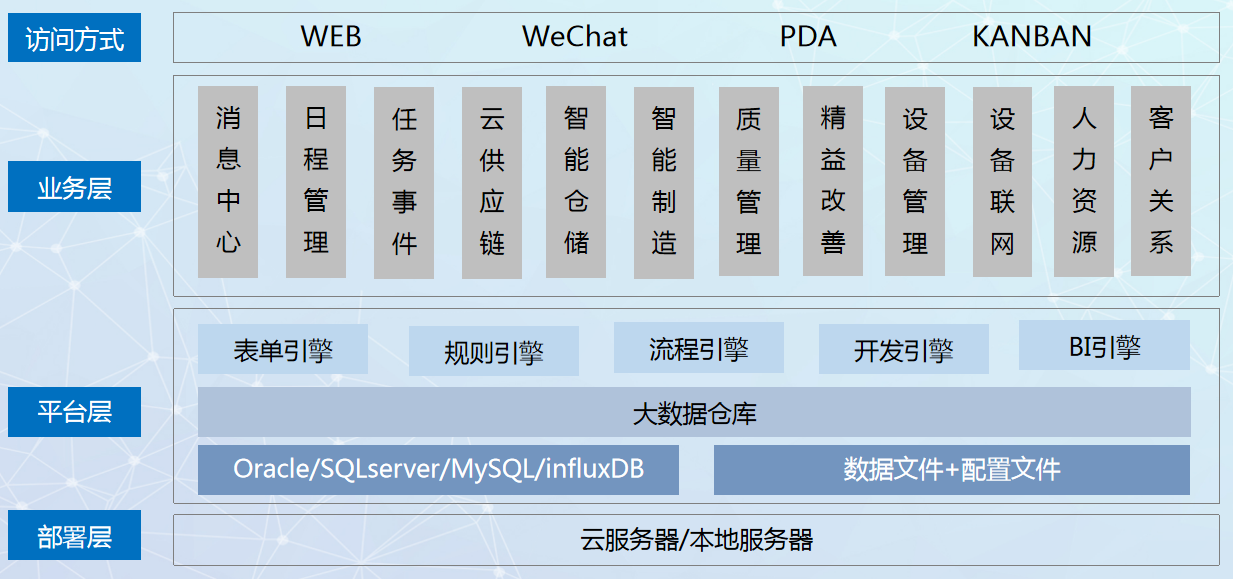
Task: Click the 访问方式 layer label
Action: (74, 38)
